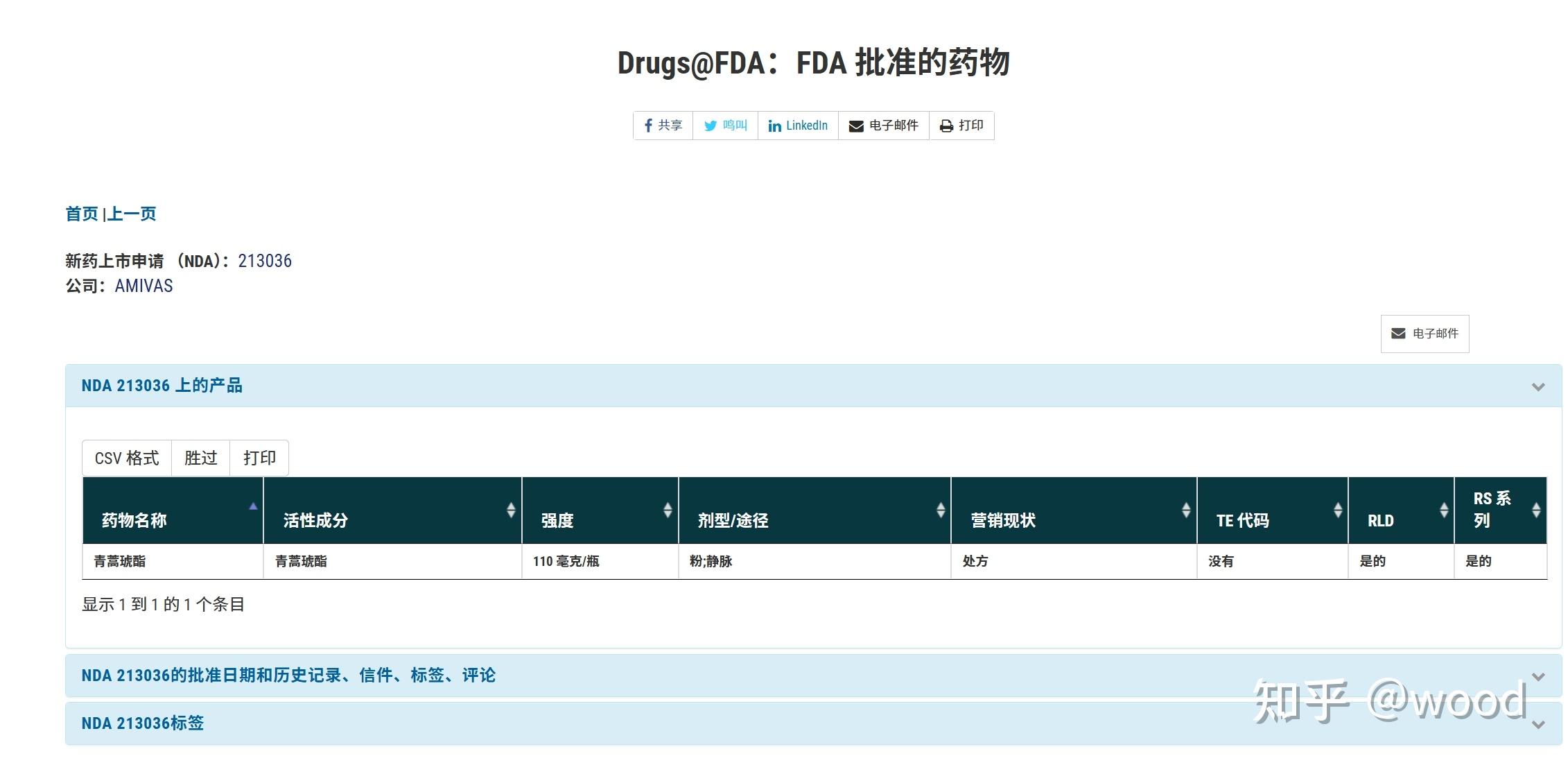Open NDA 213036 上的产品 heading
This screenshot has height=765, width=1568.
tap(162, 386)
